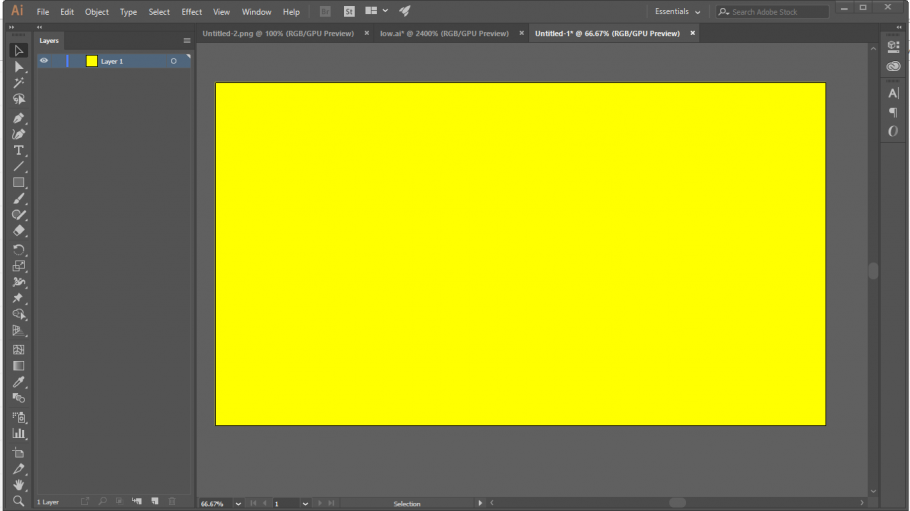Pick the Shape Builder tool
The image size is (910, 511).
pyautogui.click(x=19, y=314)
